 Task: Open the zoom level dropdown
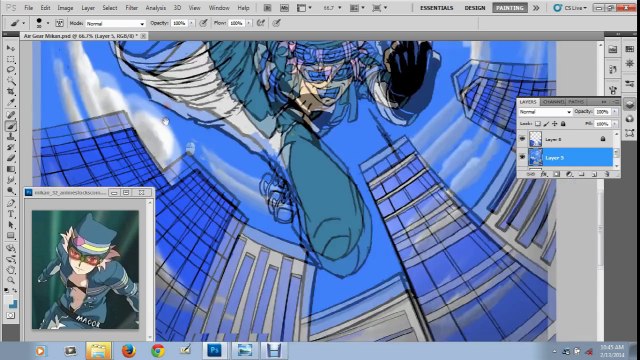pos(339,8)
